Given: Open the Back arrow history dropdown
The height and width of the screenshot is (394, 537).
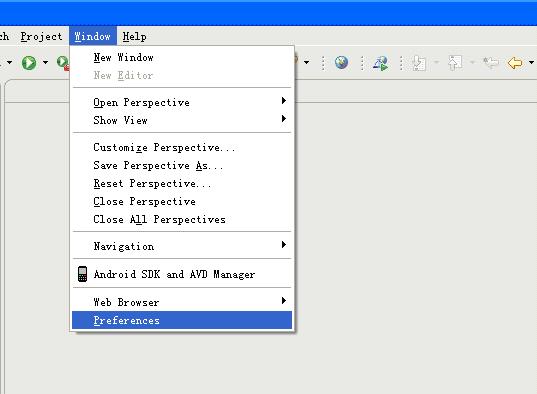Looking at the screenshot, I should (531, 63).
